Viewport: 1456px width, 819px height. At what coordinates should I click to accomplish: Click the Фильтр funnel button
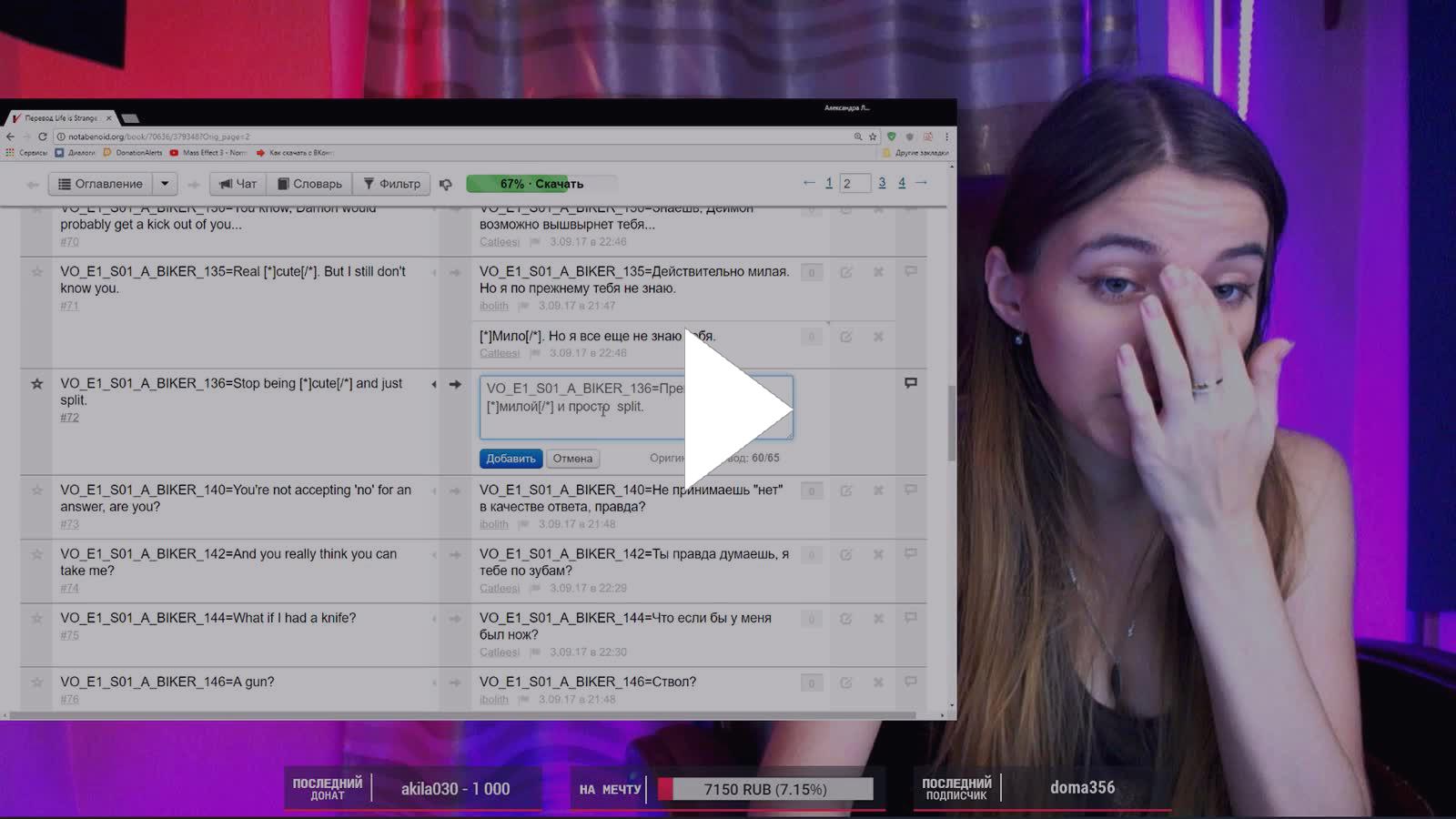[392, 184]
